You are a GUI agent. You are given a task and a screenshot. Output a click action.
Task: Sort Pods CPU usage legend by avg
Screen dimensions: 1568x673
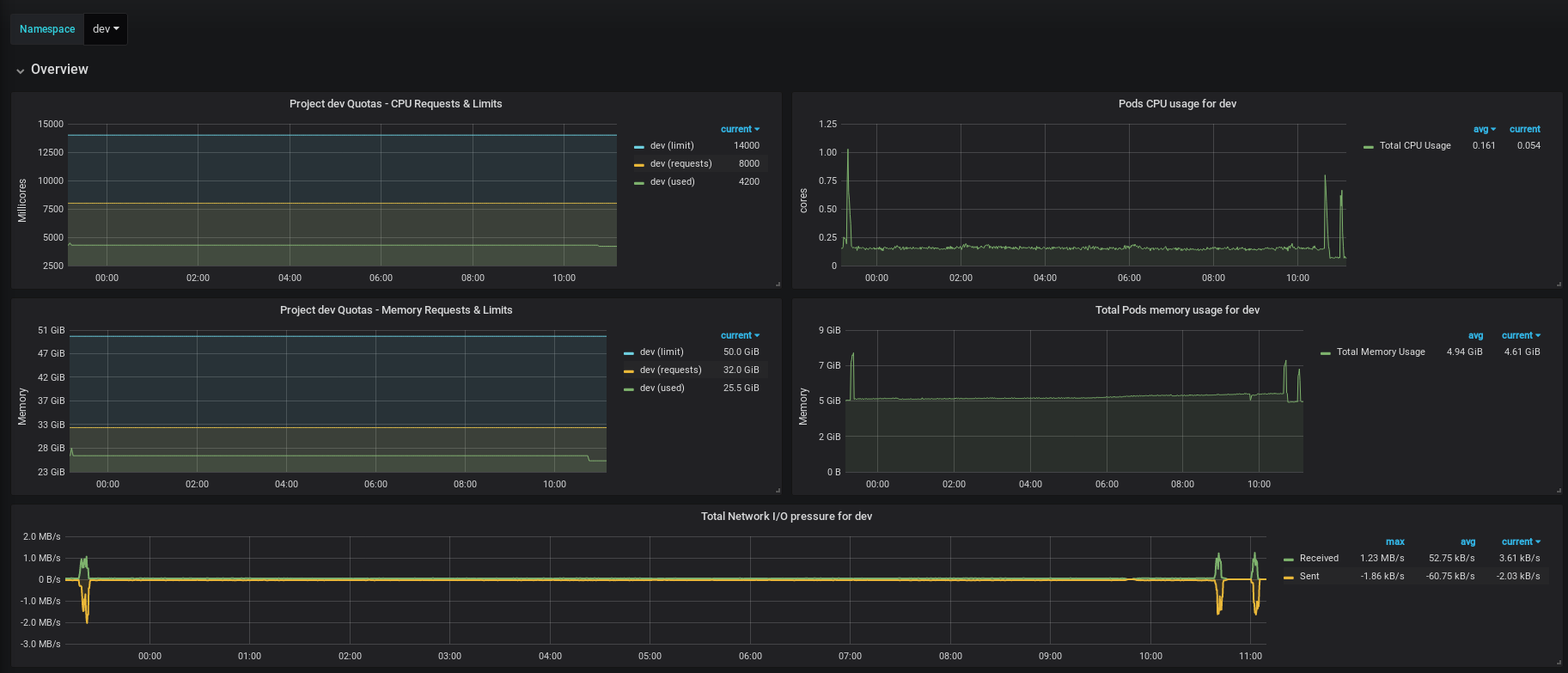[1484, 129]
